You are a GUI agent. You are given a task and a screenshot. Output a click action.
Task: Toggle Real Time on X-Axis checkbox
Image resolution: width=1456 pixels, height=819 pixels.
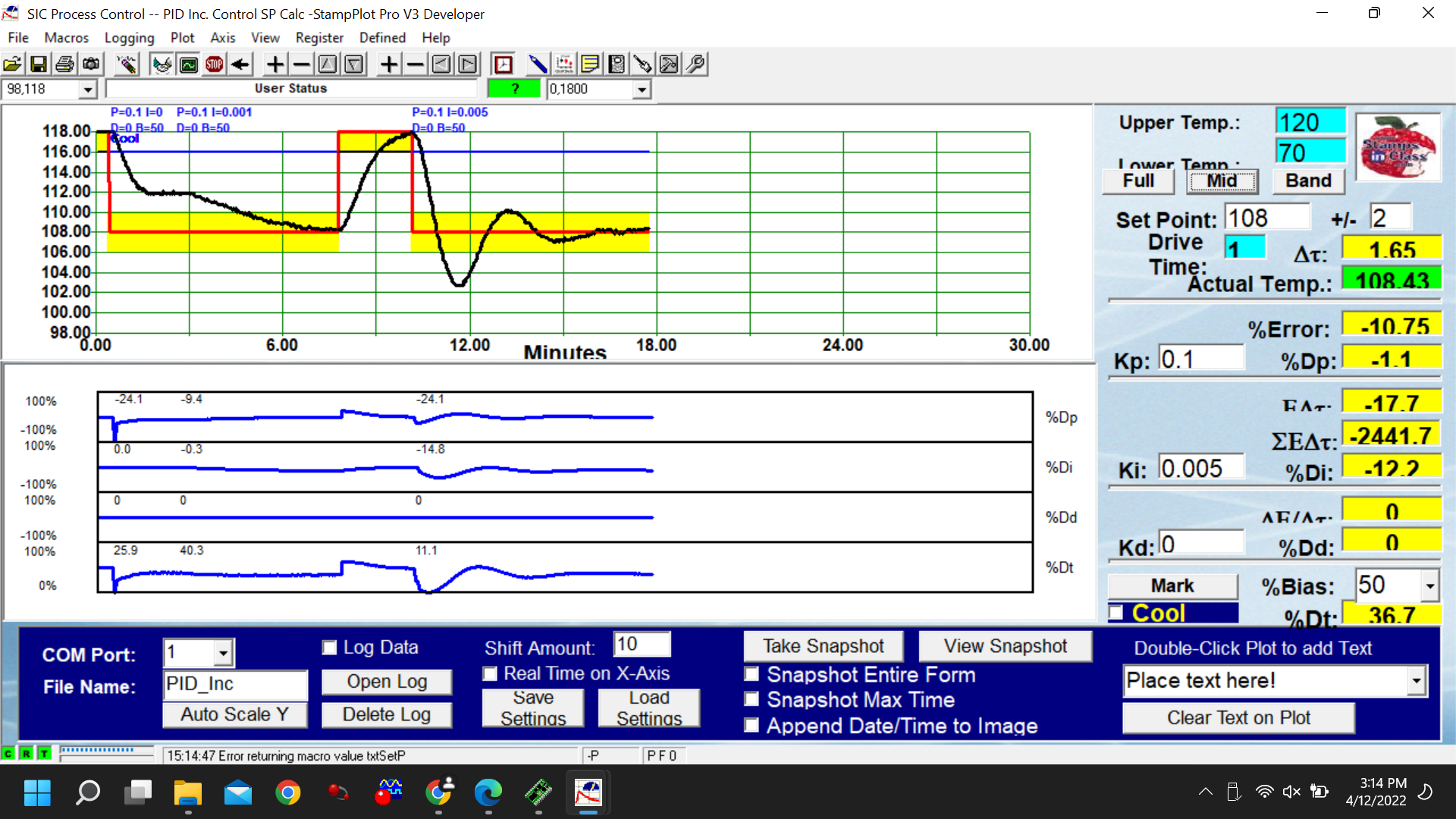coord(490,673)
